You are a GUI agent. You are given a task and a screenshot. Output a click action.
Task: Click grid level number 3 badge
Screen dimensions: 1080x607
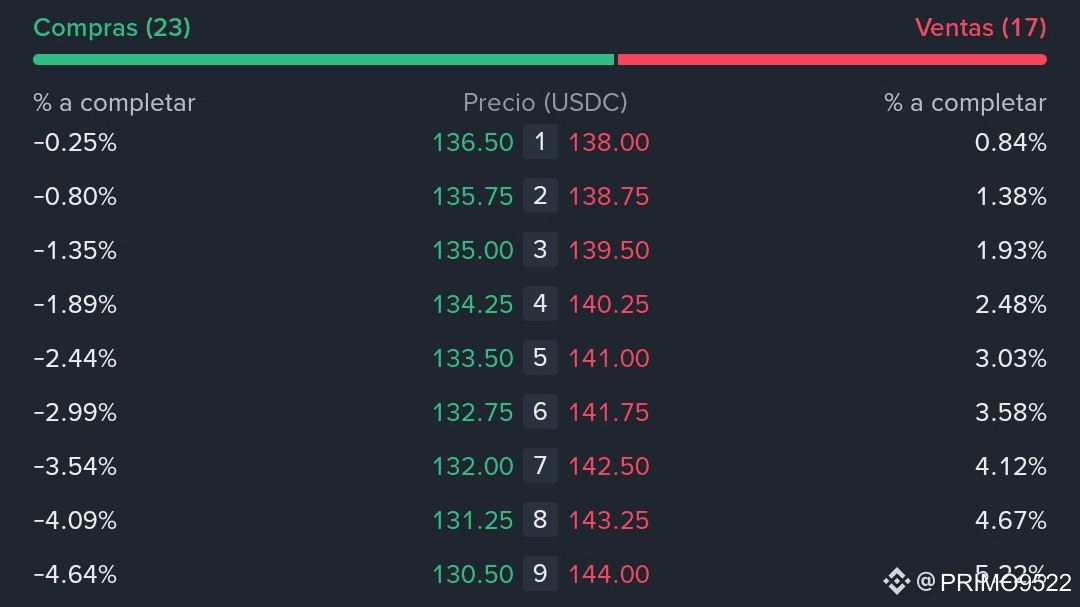(x=540, y=250)
